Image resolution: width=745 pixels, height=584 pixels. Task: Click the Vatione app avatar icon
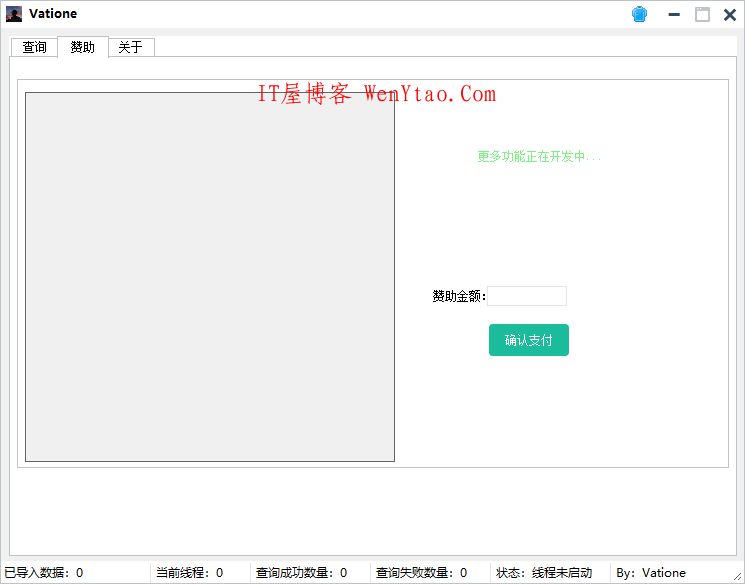coord(14,14)
